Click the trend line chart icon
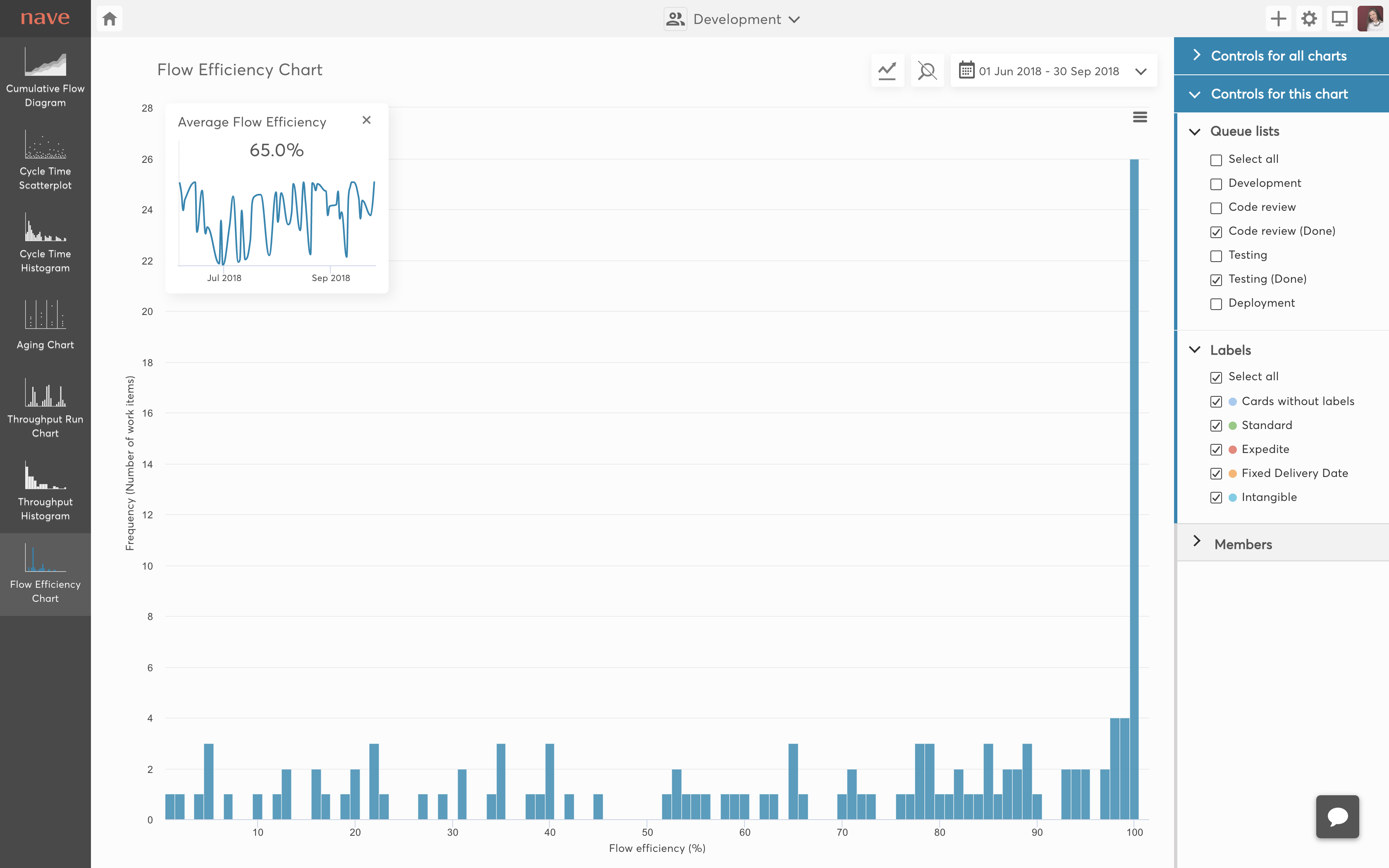1389x868 pixels. click(888, 71)
